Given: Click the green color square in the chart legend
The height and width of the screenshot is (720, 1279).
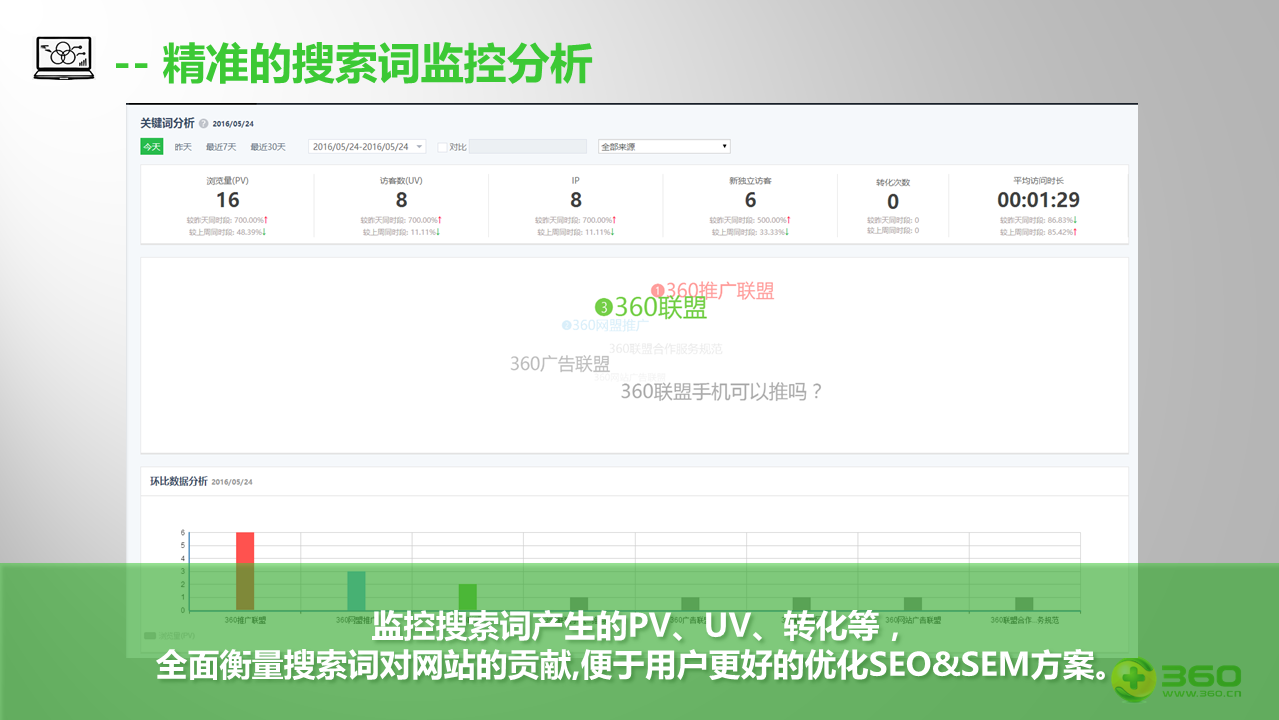Looking at the screenshot, I should (x=148, y=634).
